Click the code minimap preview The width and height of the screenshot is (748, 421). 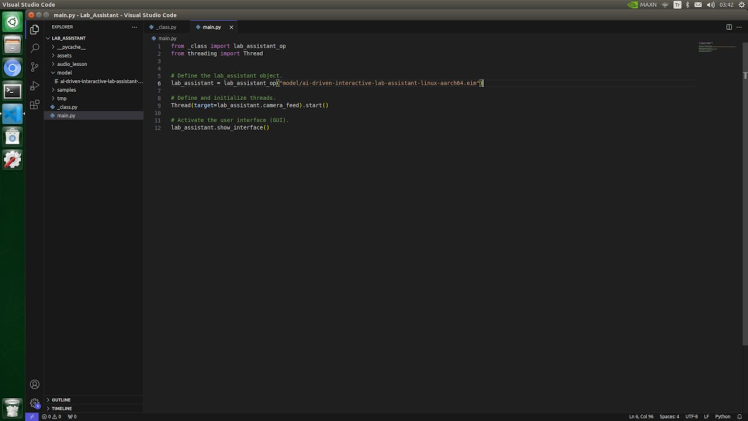(x=706, y=46)
